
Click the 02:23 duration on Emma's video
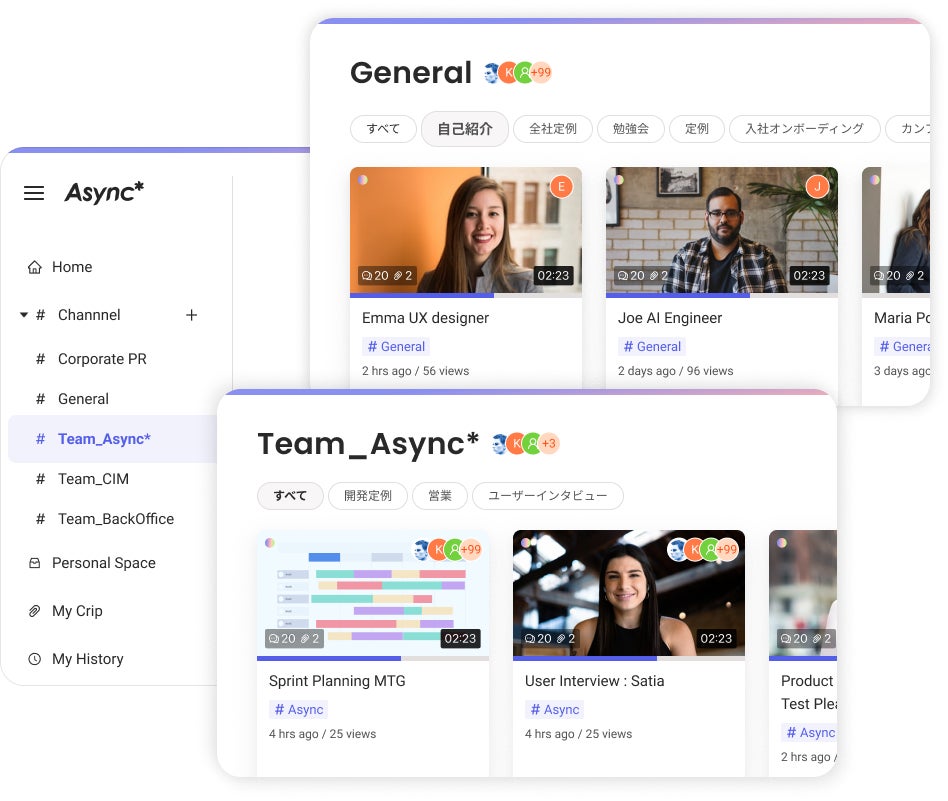pos(553,276)
